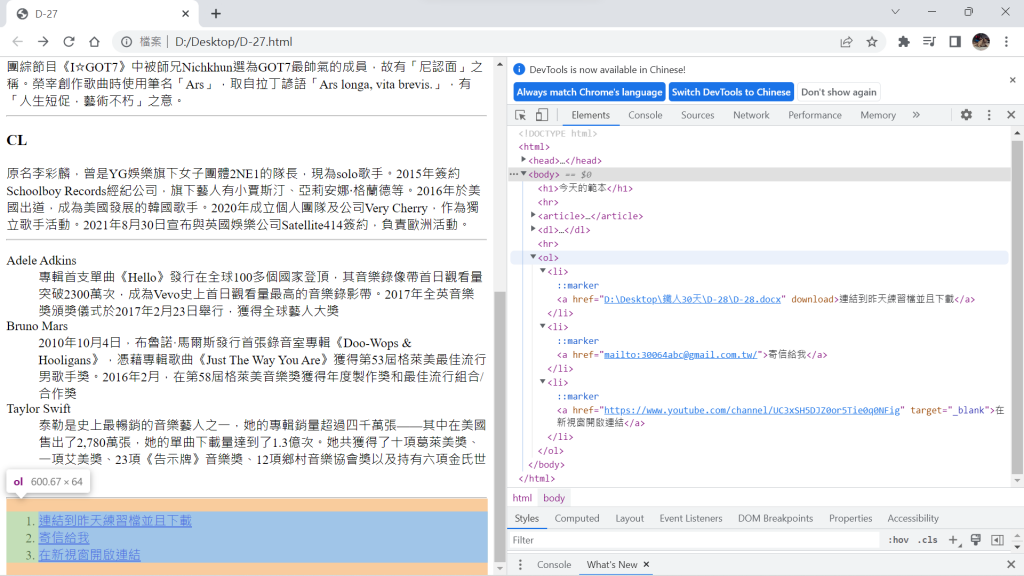Viewport: 1024px width, 576px height.
Task: Open the media control icon in toolbar
Action: (929, 42)
